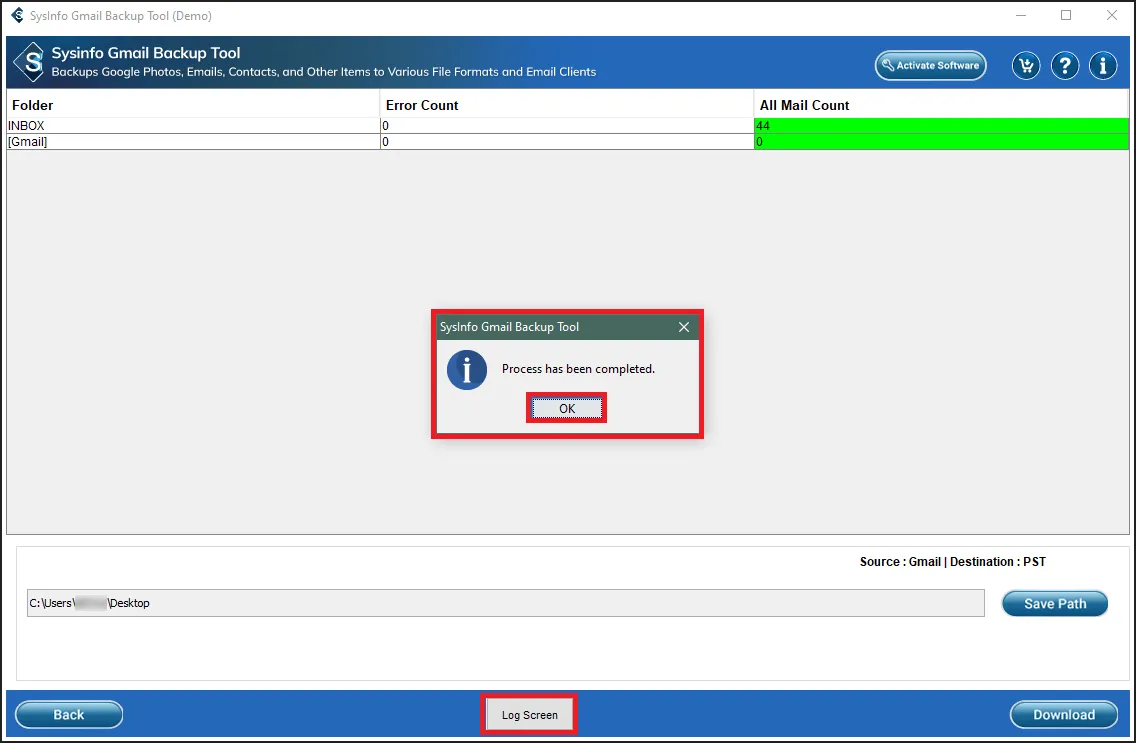Viewport: 1136px width, 743px height.
Task: Select the INBOX folder row
Action: 567,125
